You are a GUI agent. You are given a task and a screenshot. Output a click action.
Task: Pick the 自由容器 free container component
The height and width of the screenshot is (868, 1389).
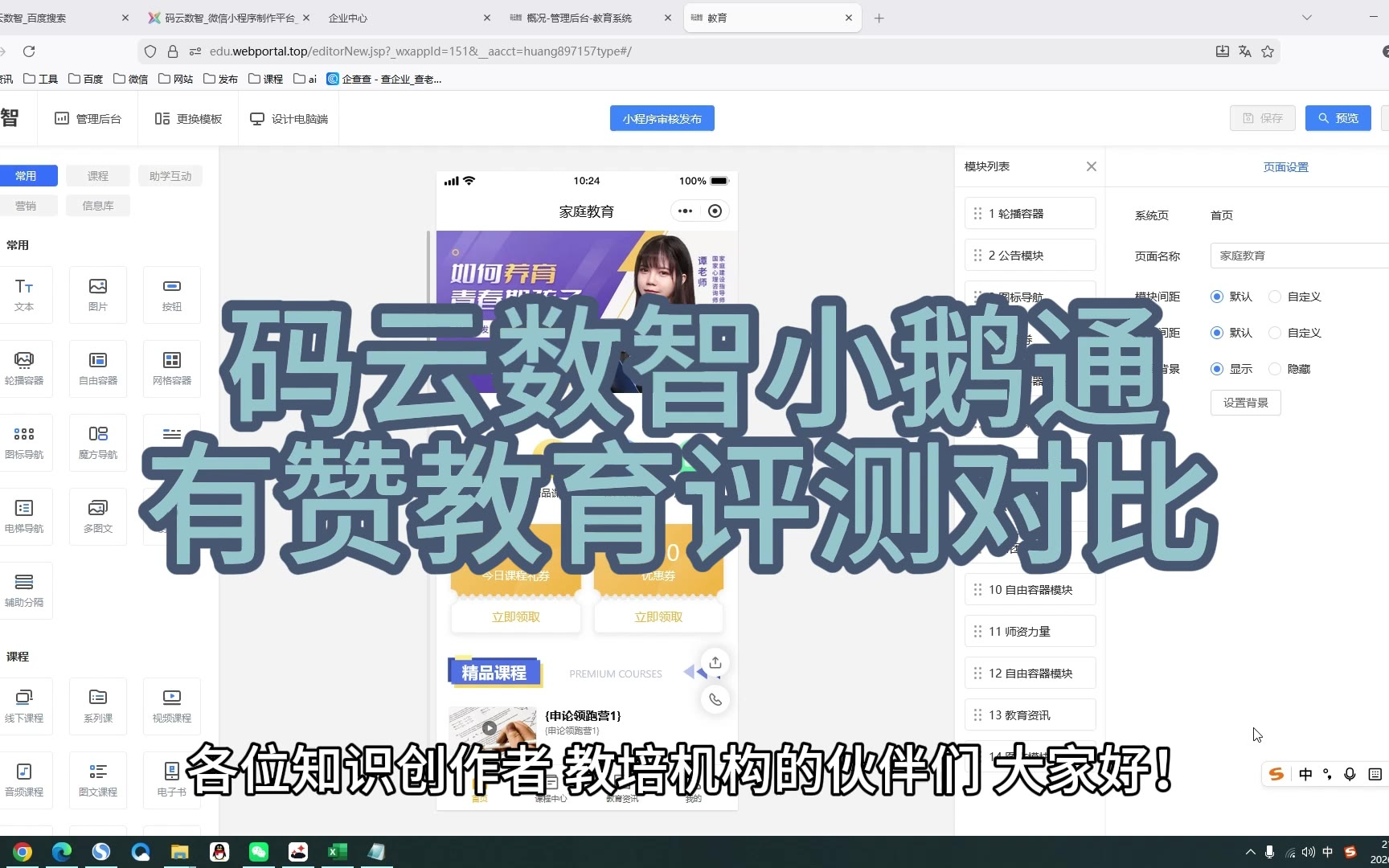97,368
